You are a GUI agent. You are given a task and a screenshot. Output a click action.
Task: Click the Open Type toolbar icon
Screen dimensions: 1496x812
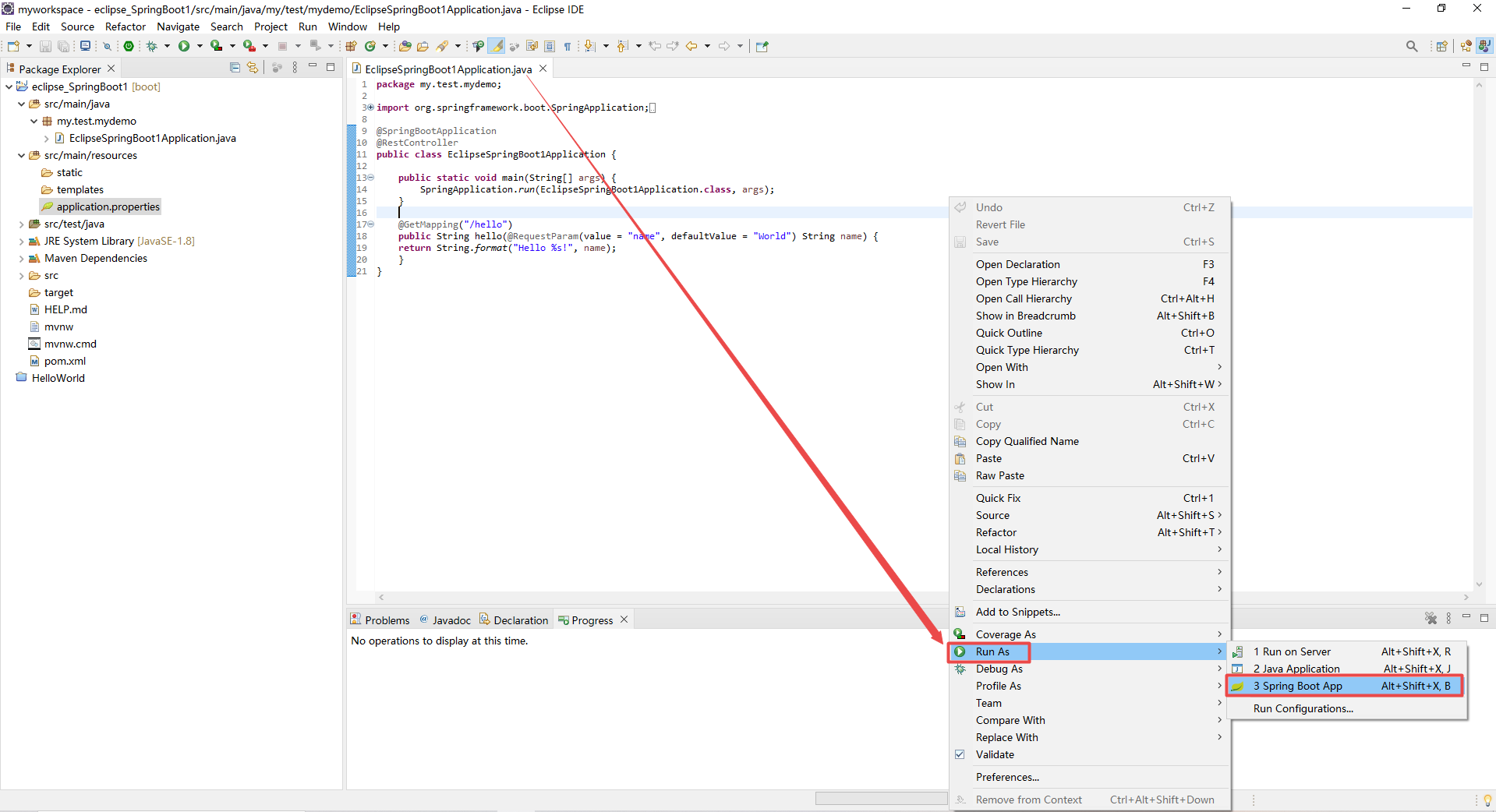click(405, 46)
